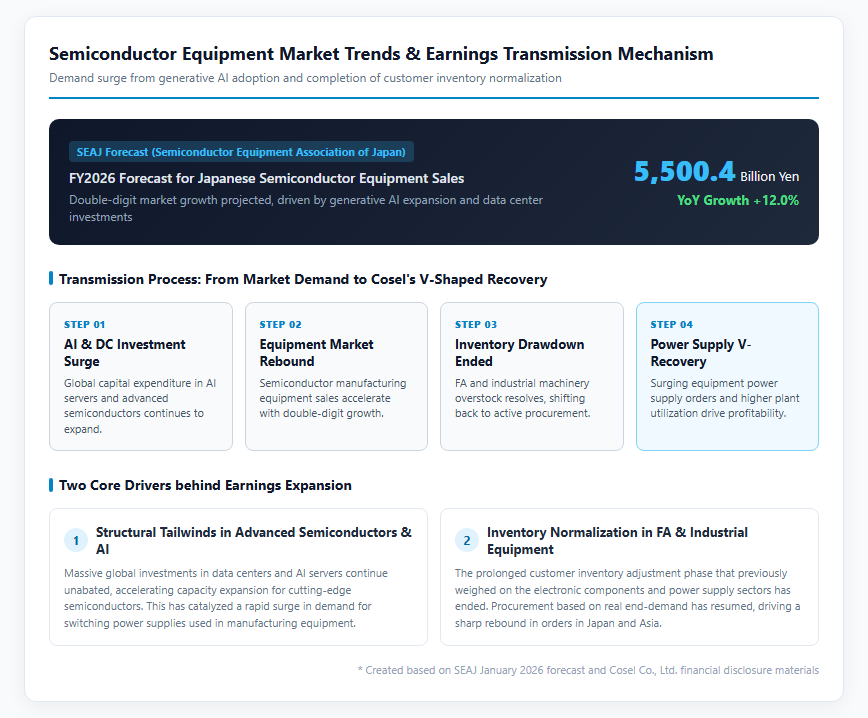Click the "AI & DC Investment Surge" heading
This screenshot has width=868, height=718.
click(125, 353)
